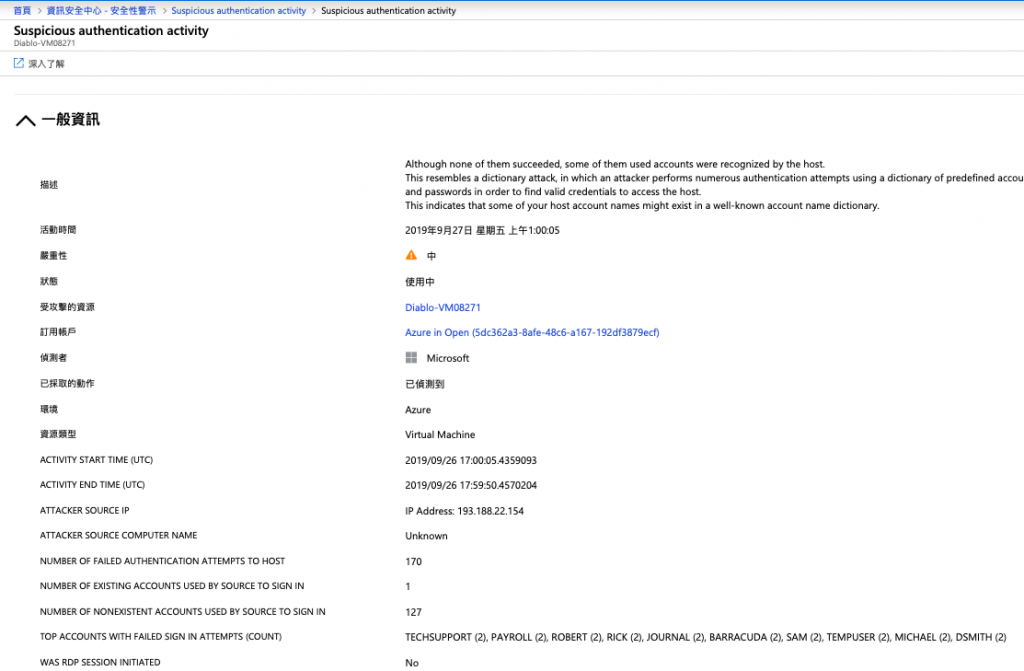Click the ATTACKER SOURCE IP label

click(x=85, y=510)
